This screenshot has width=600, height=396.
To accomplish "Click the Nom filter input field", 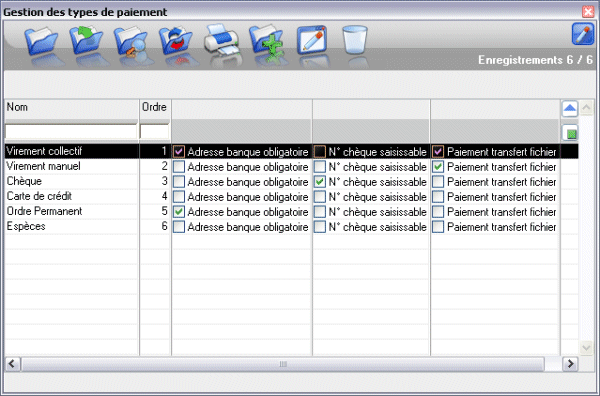I will tap(71, 132).
